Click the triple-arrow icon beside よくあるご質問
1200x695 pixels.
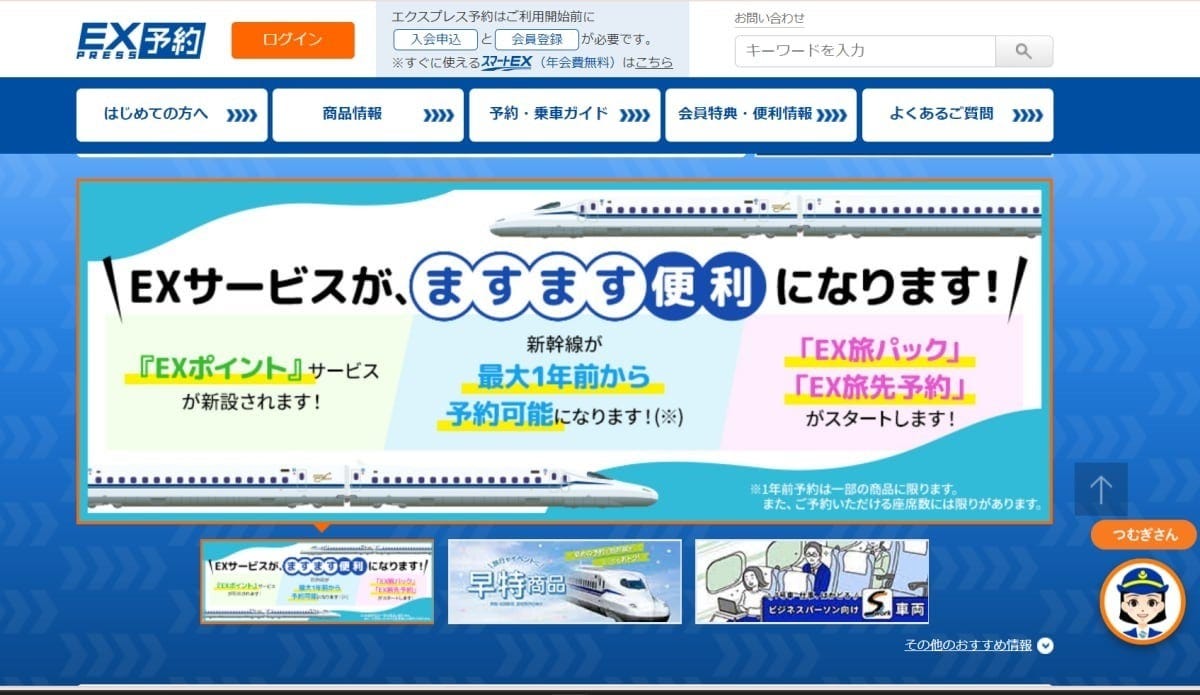1027,114
